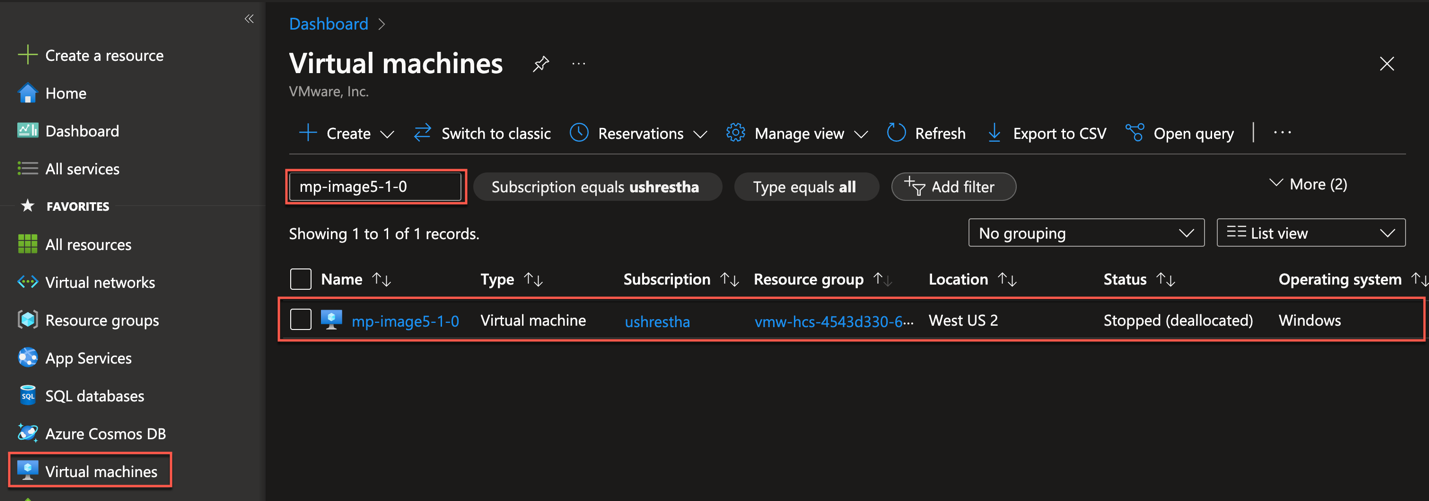Click the Virtual machine type cell

(533, 320)
